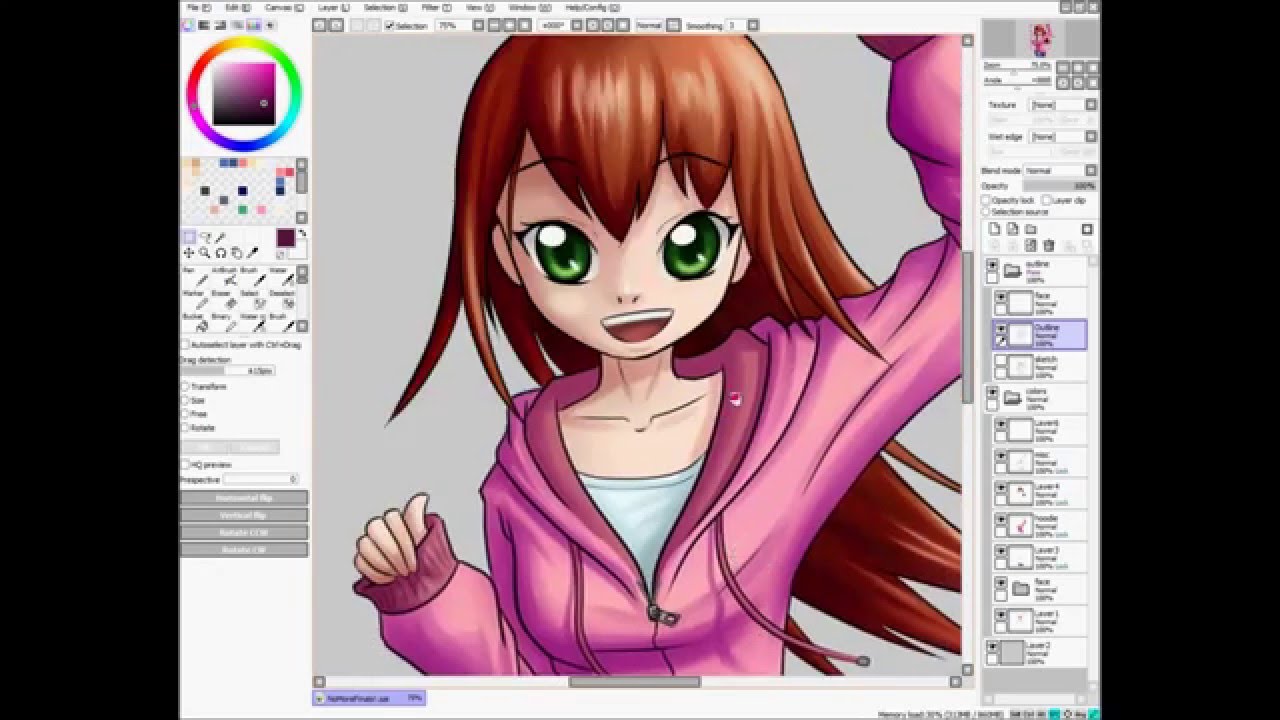
Task: Click the foreground color swatch
Action: pos(286,238)
